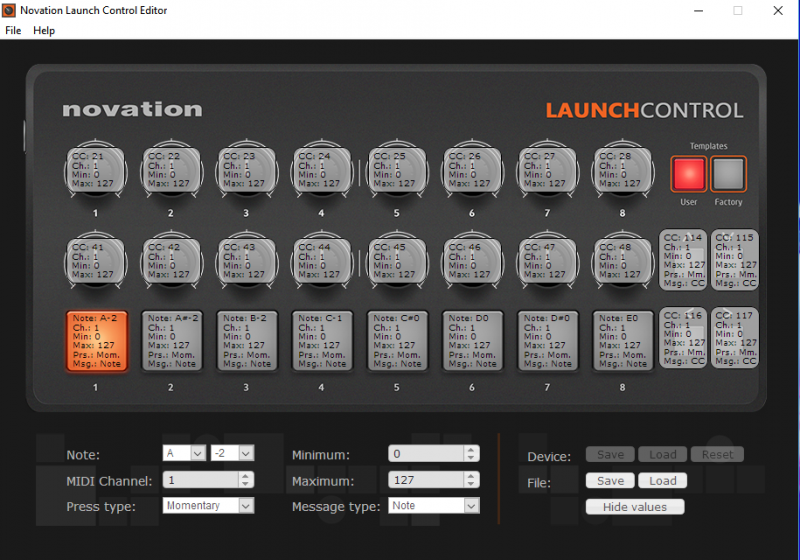
Task: Select pad 3 with Note: B-2
Action: [x=247, y=341]
